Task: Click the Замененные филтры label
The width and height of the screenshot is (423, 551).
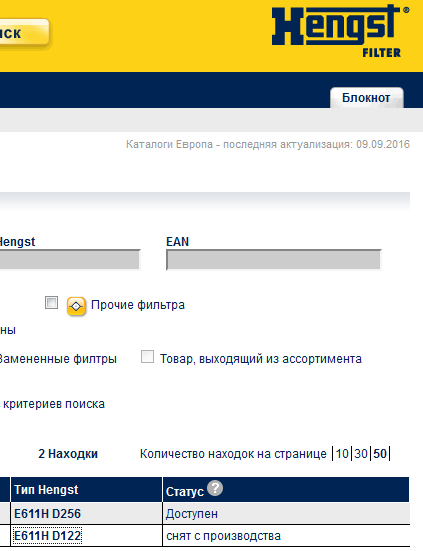Action: click(x=58, y=359)
